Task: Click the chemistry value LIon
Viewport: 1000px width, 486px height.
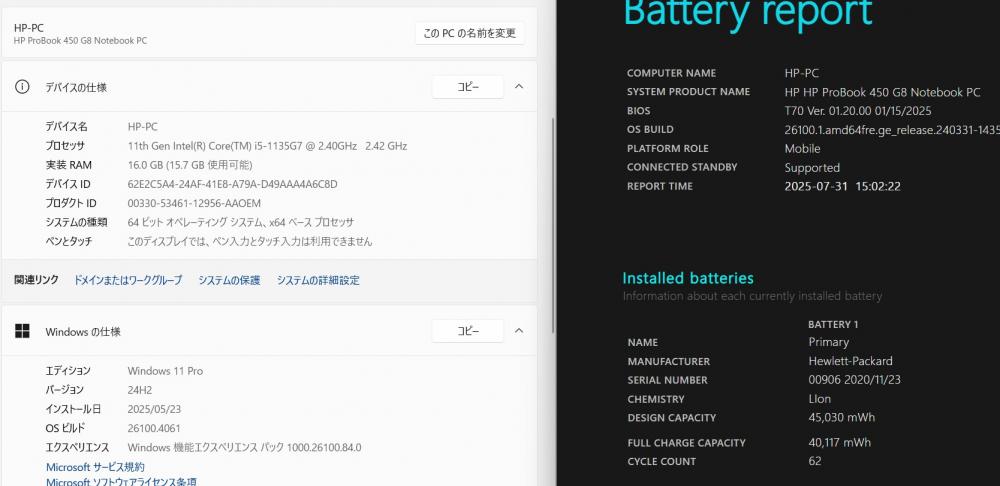Action: pos(820,399)
